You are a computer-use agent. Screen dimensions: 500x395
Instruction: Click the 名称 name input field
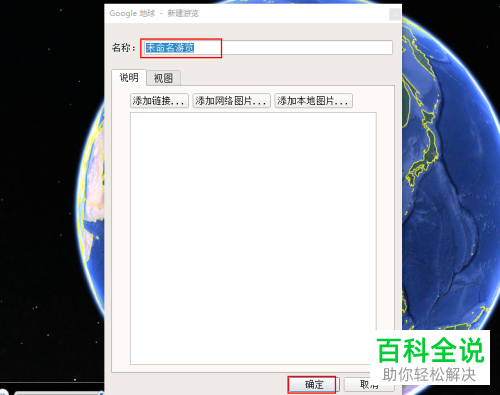[x=268, y=48]
